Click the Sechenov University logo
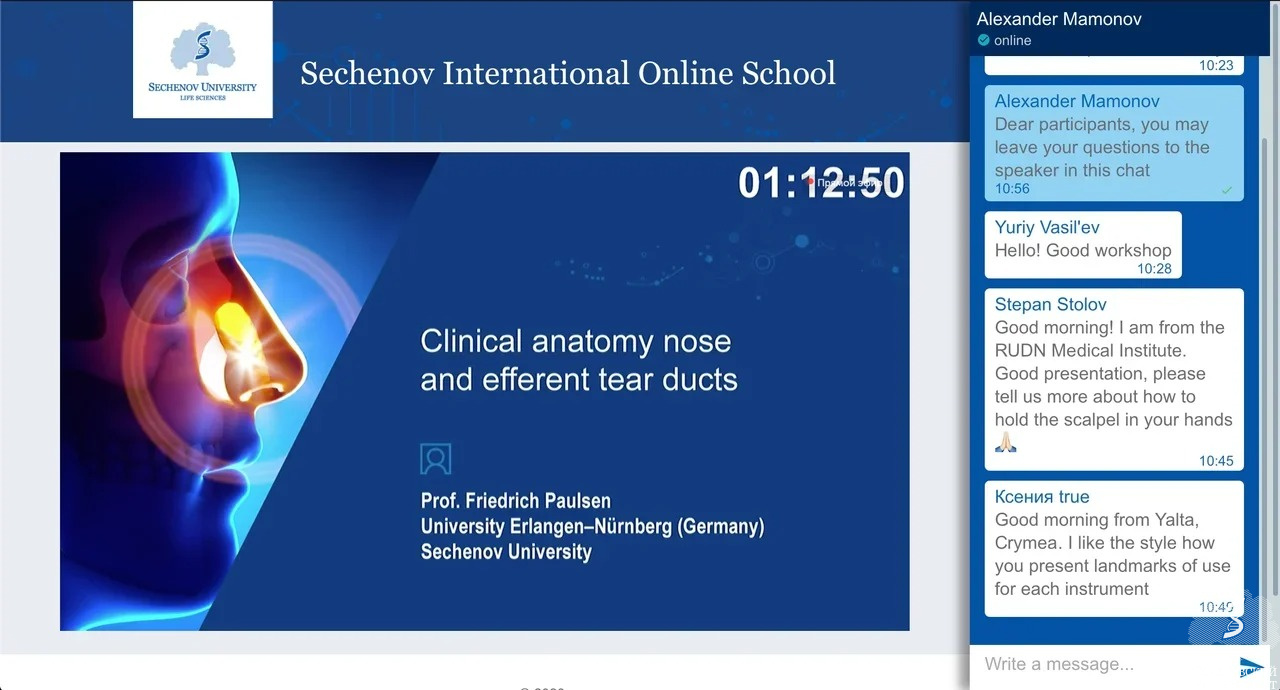 pos(202,60)
